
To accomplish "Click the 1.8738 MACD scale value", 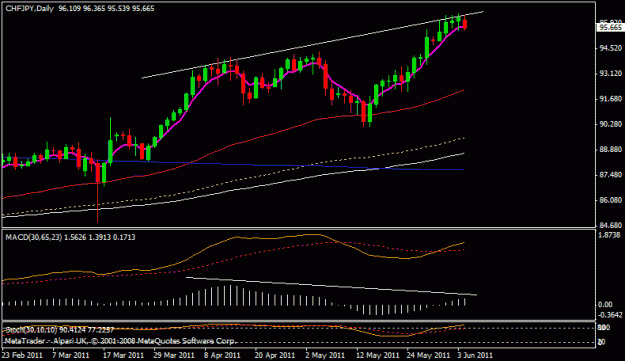I will pos(609,235).
